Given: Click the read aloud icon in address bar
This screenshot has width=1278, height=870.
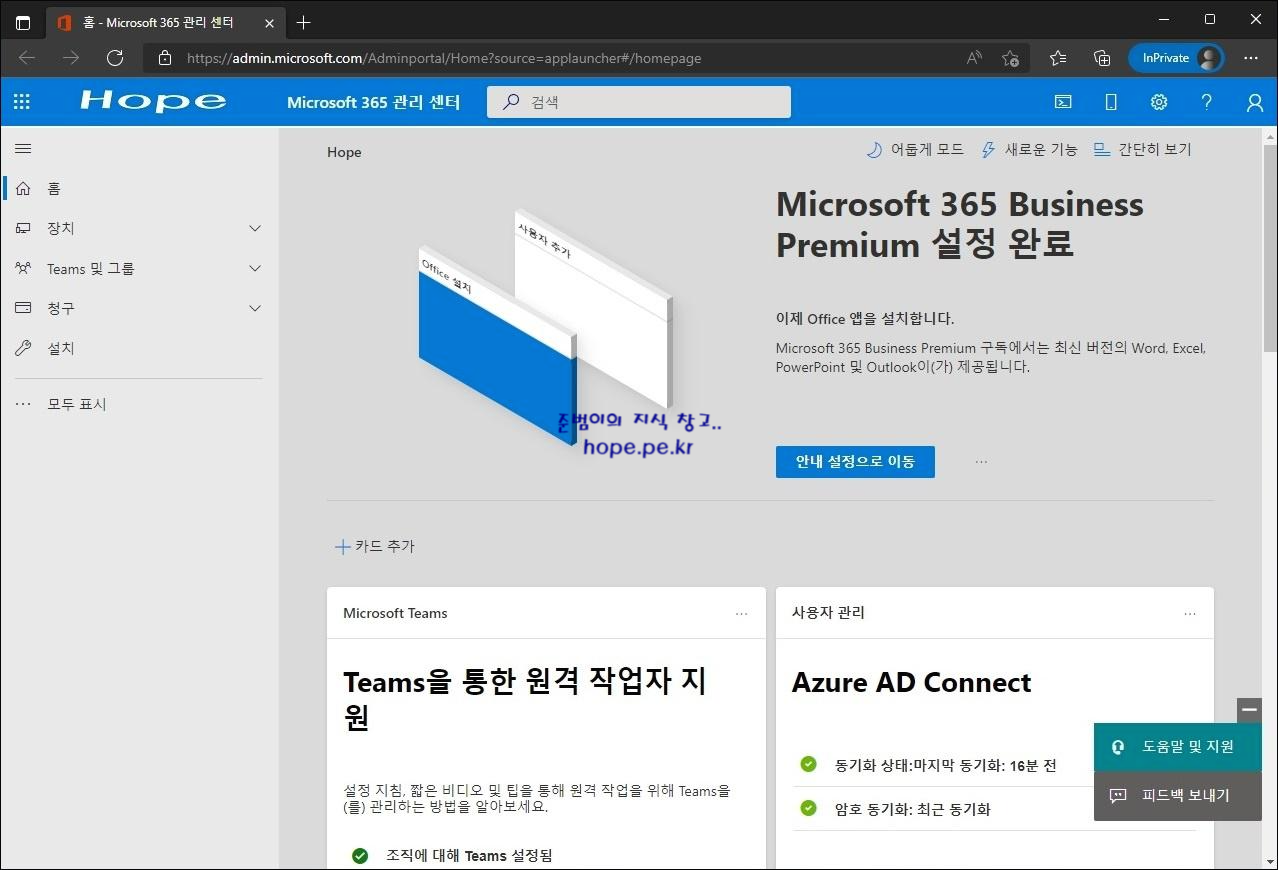Looking at the screenshot, I should coord(974,58).
